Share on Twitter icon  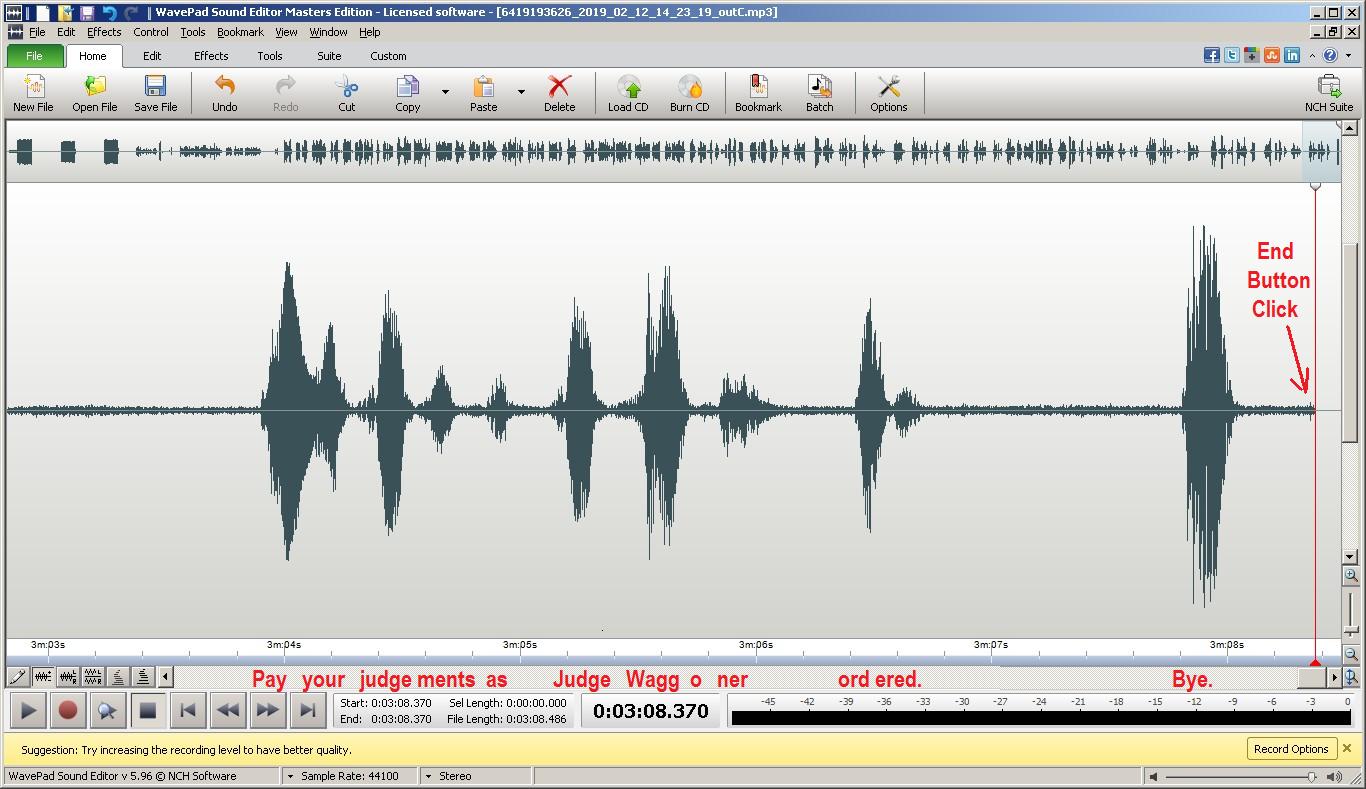[x=1231, y=56]
